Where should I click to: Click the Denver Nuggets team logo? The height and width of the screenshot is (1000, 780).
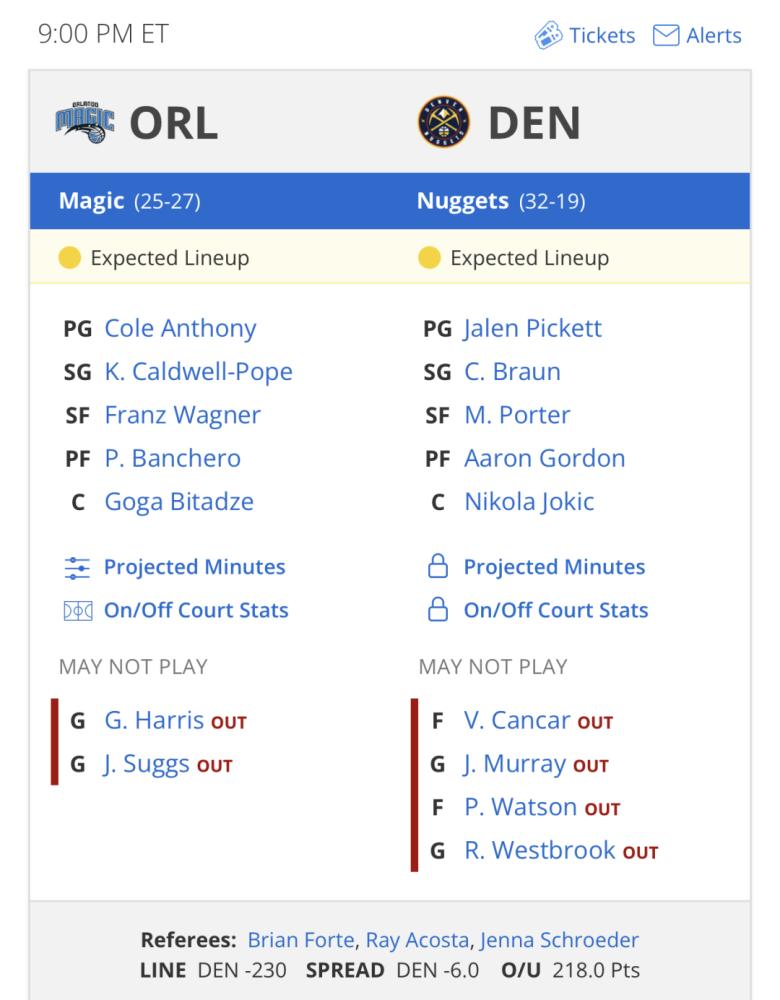coord(444,122)
